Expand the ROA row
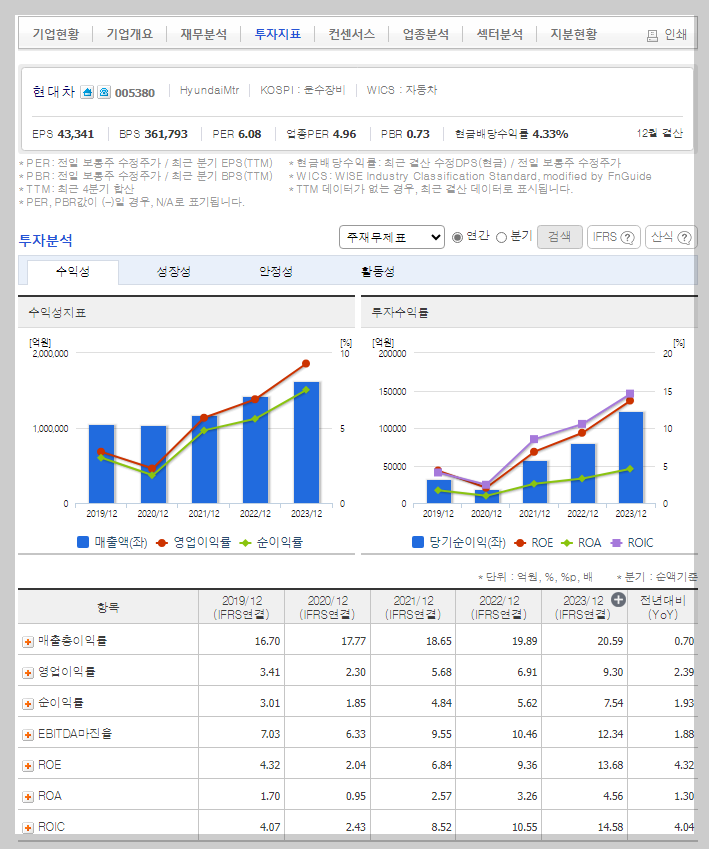 28,796
